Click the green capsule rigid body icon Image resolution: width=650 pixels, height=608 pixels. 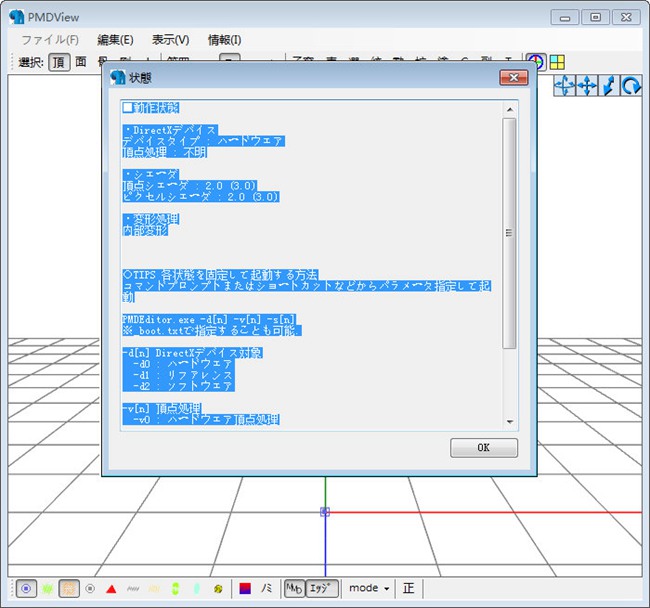pos(175,589)
